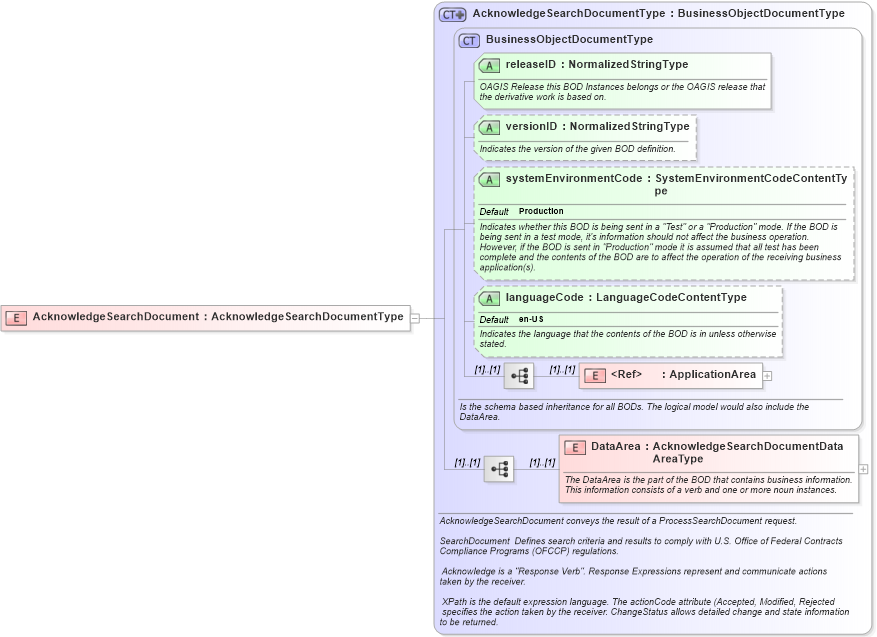Select the DataArea element icon
877x637 pixels.
[573, 446]
